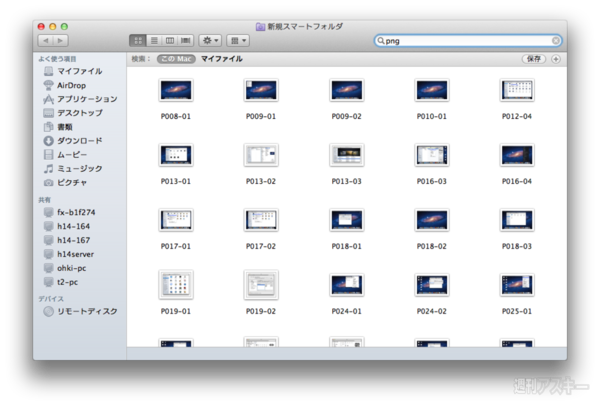Select the P025-01 file
Screen dimensions: 600x406
pyautogui.click(x=517, y=285)
